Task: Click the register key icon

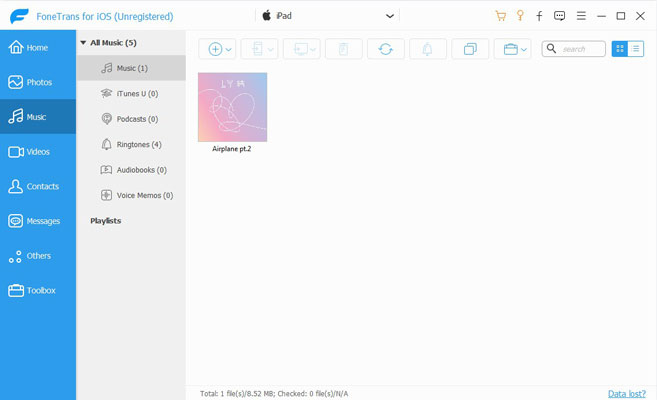Action: click(x=520, y=15)
